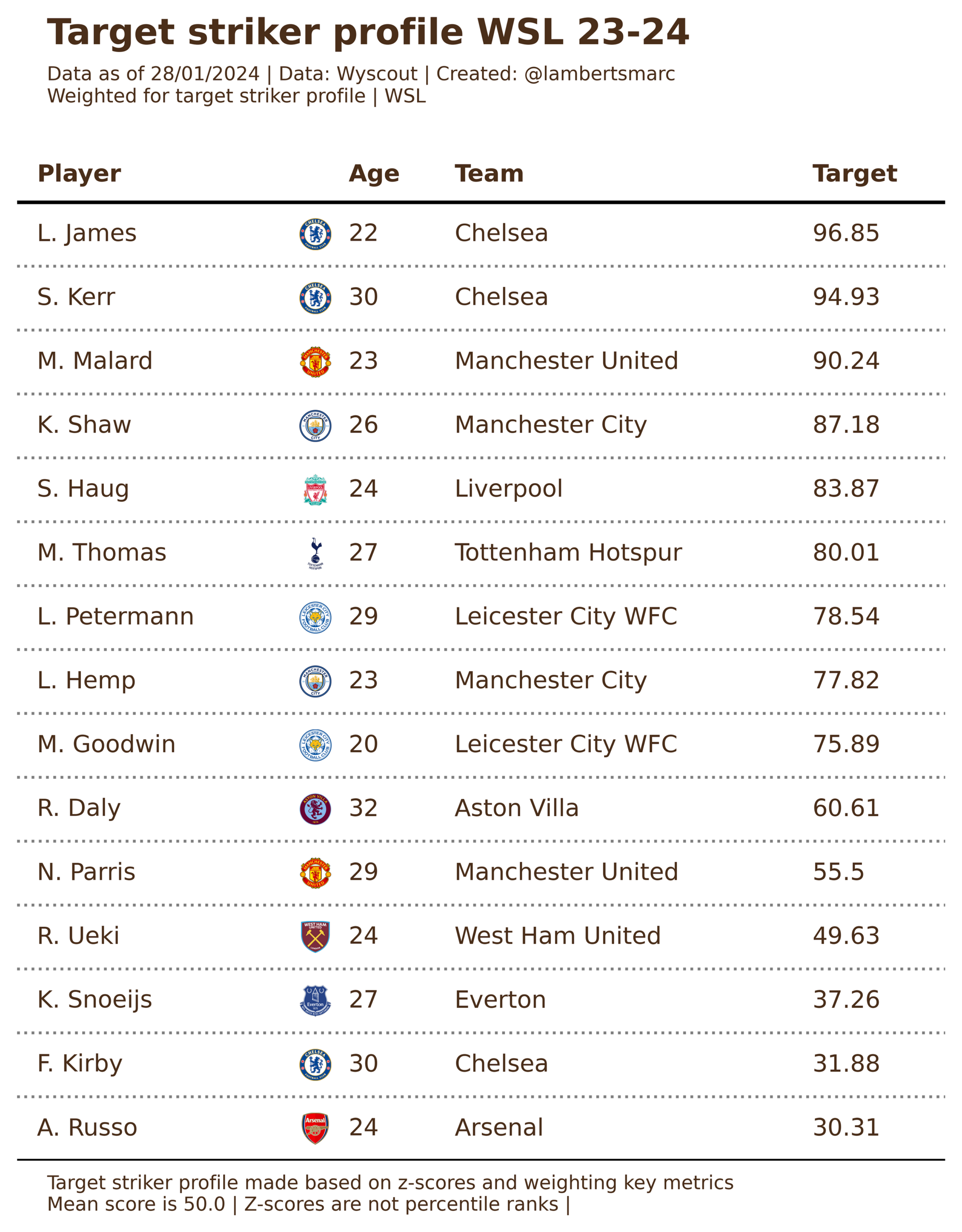
Task: Click the Age column header
Action: pos(374,173)
